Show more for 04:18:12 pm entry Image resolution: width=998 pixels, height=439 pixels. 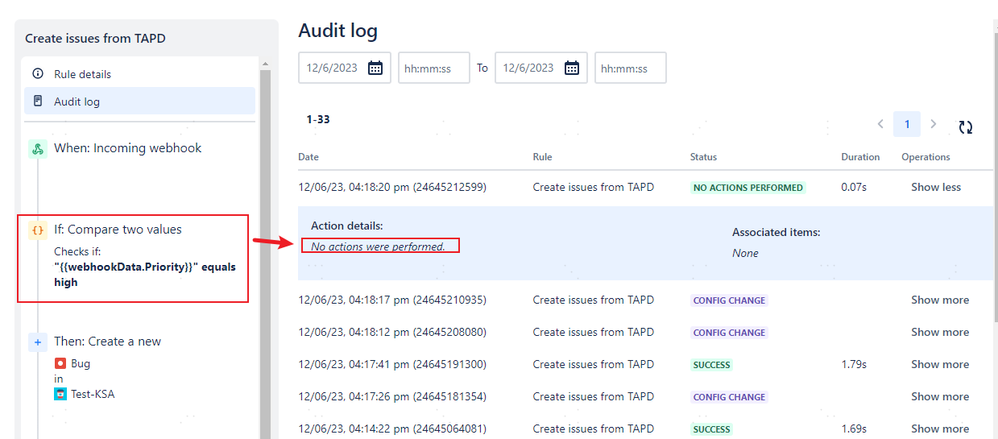tap(940, 332)
